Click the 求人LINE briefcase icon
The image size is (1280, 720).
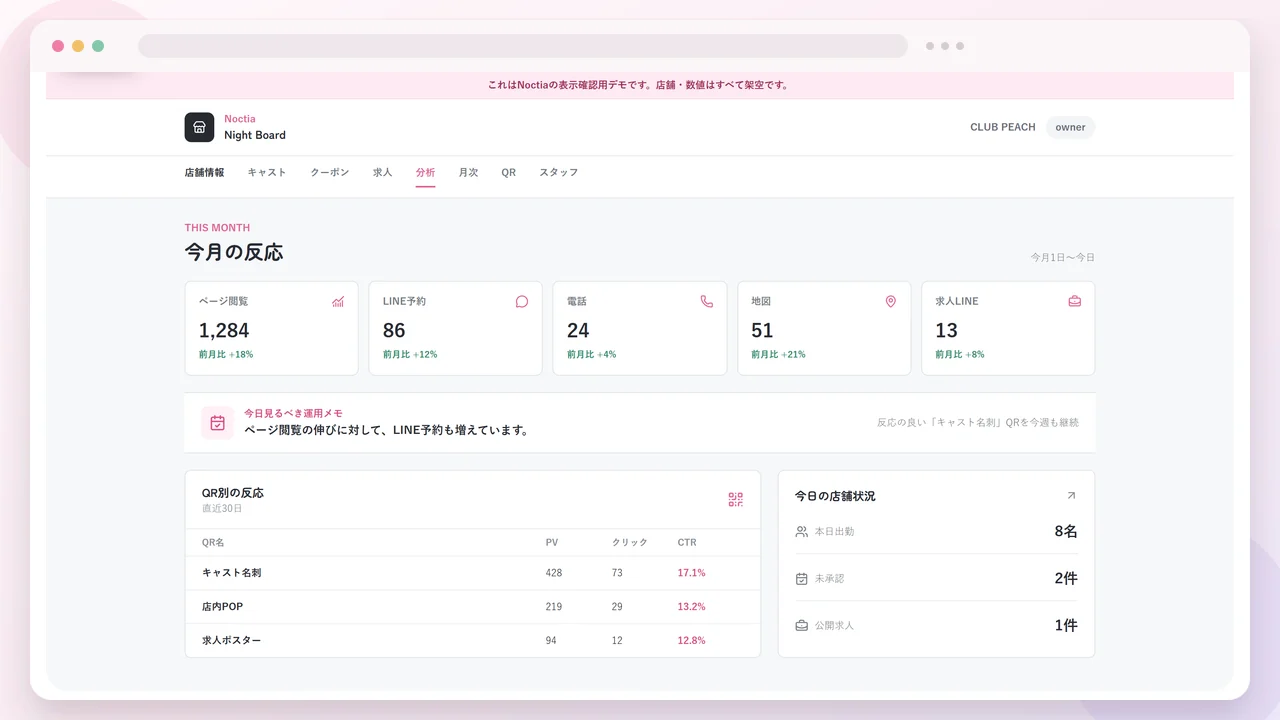point(1075,301)
